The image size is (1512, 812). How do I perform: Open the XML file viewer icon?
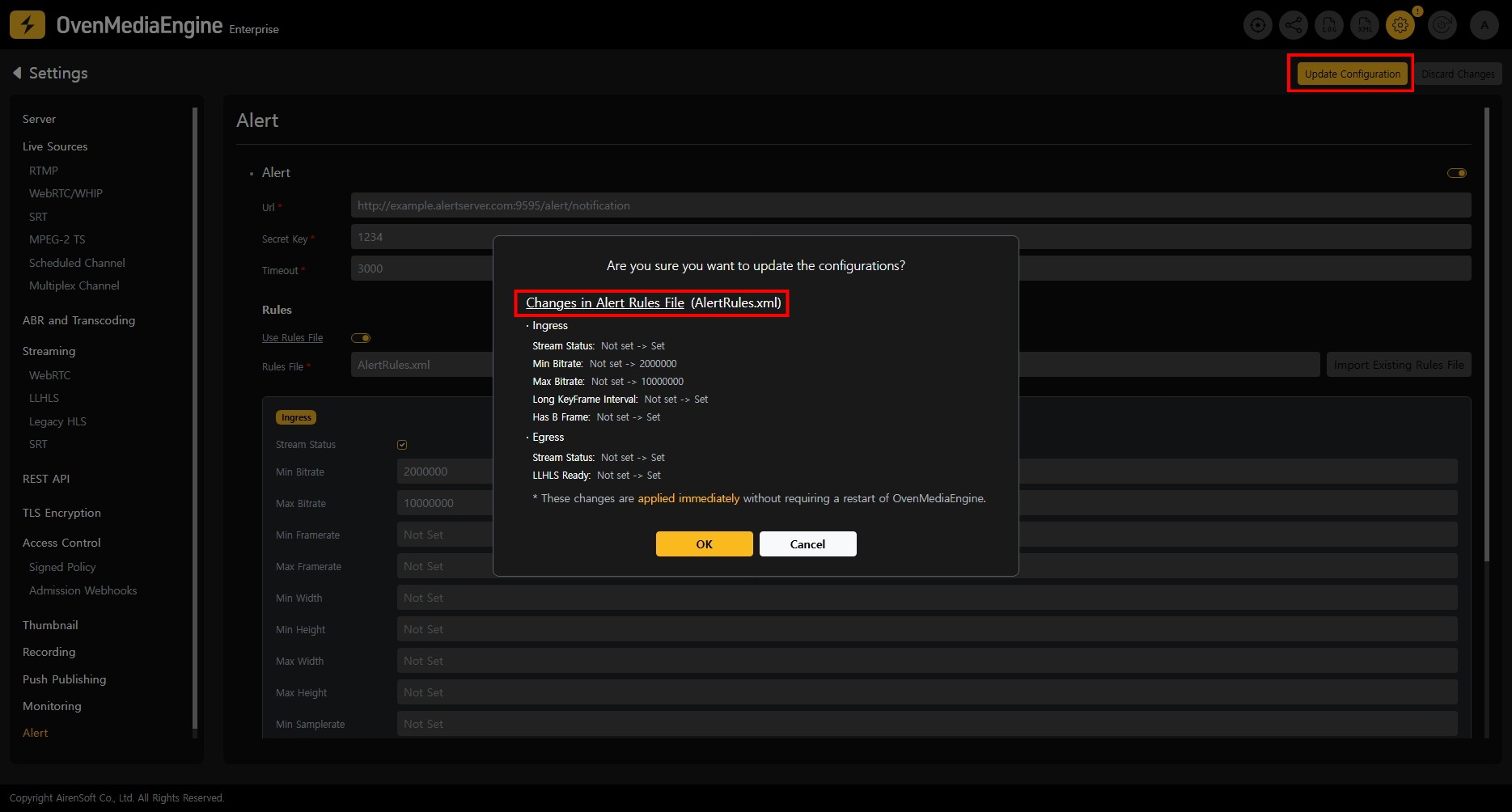pos(1365,25)
